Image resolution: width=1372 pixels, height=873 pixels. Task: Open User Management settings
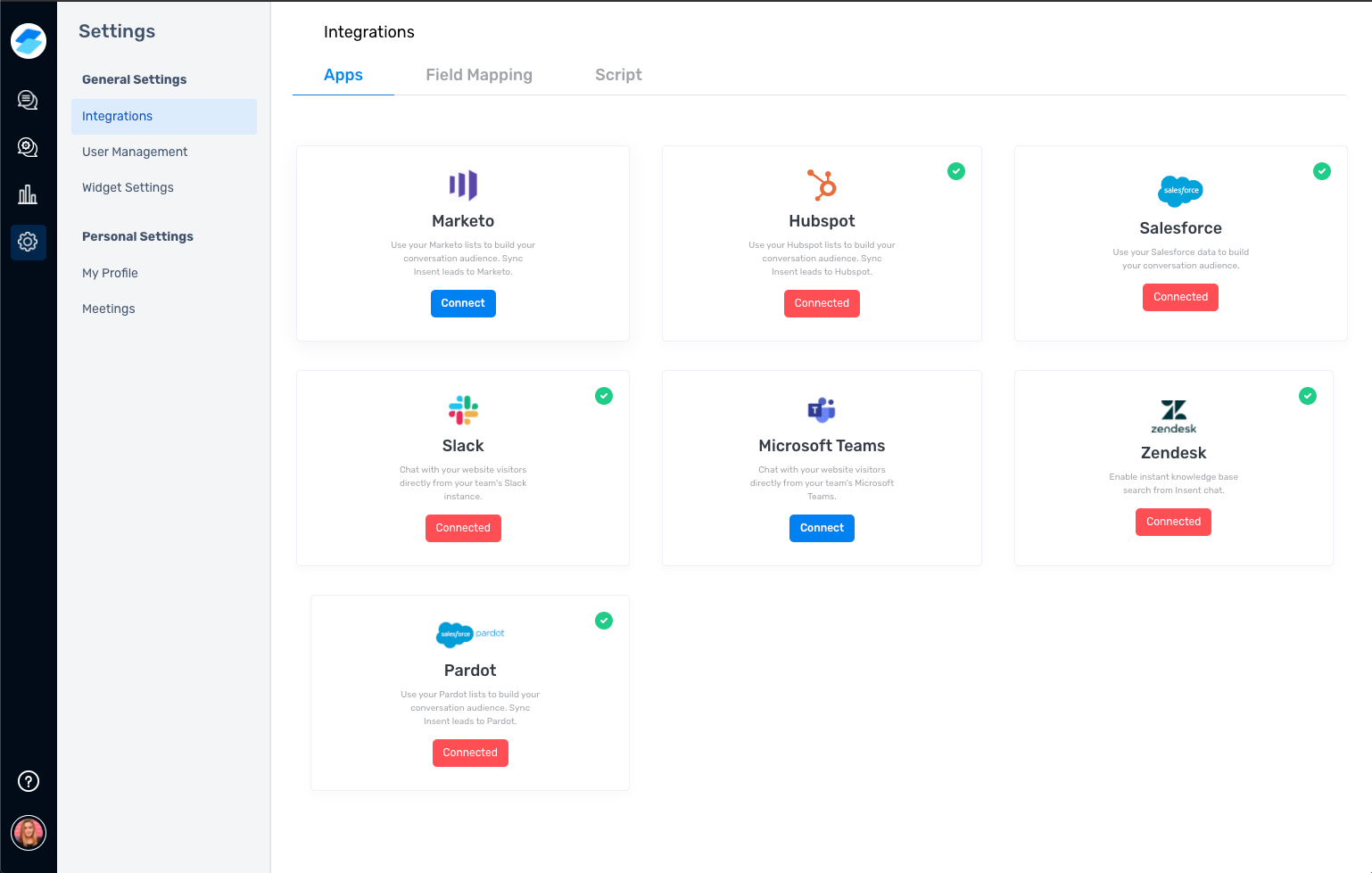click(x=135, y=152)
